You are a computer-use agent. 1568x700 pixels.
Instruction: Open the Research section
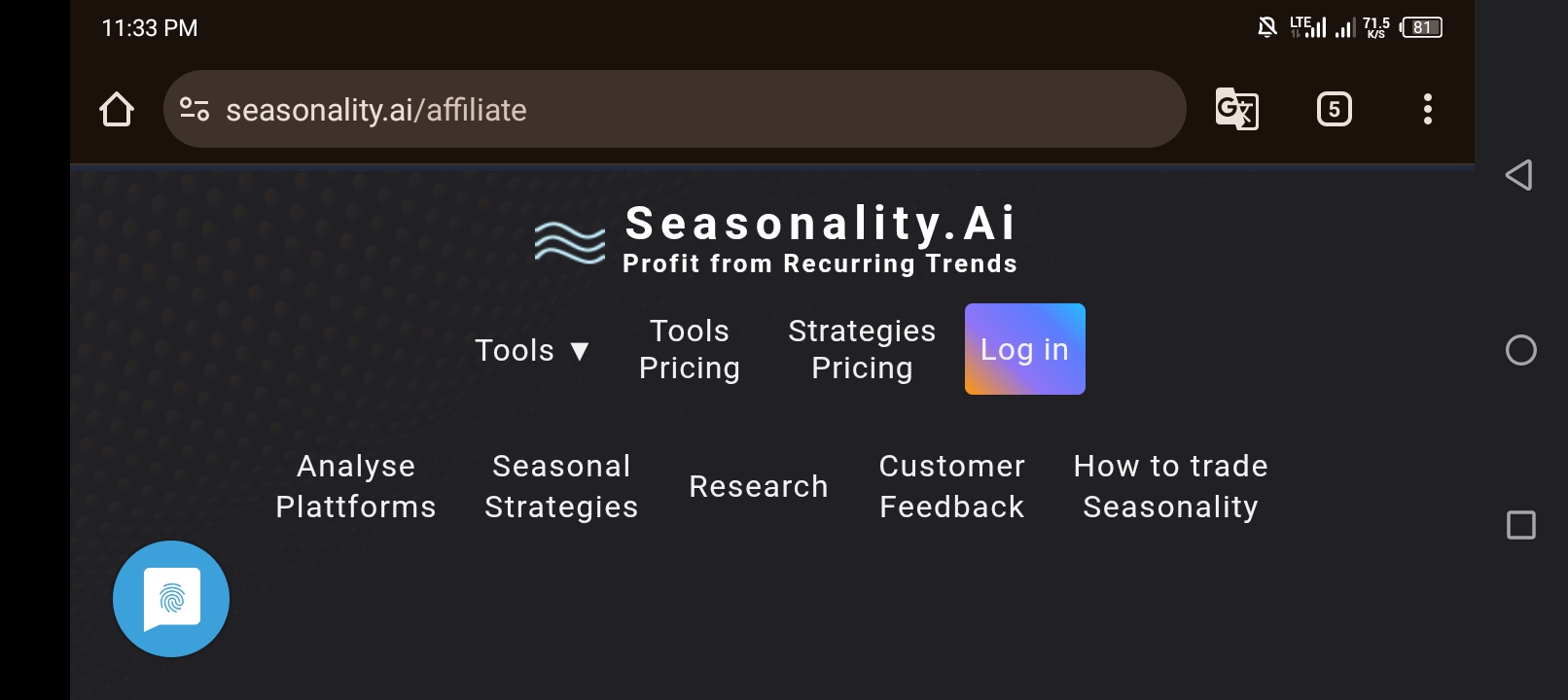[759, 486]
